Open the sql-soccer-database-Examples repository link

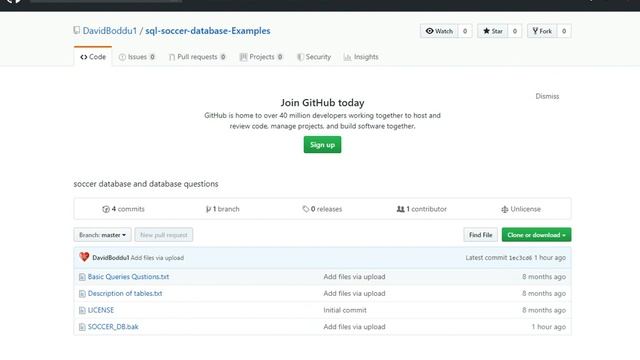pyautogui.click(x=208, y=31)
